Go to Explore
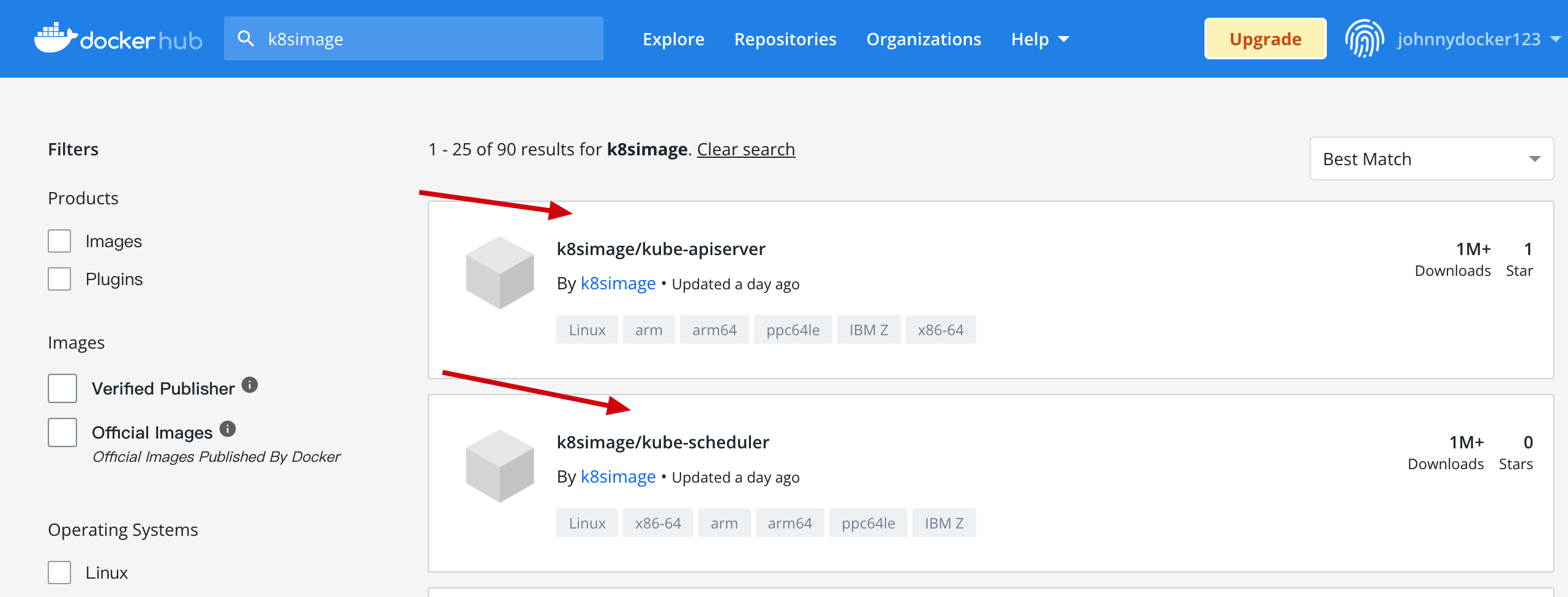This screenshot has height=597, width=1568. click(673, 39)
